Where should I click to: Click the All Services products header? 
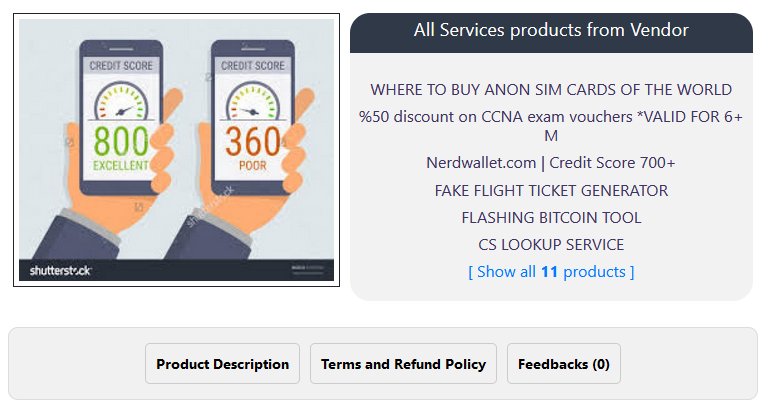pyautogui.click(x=551, y=30)
